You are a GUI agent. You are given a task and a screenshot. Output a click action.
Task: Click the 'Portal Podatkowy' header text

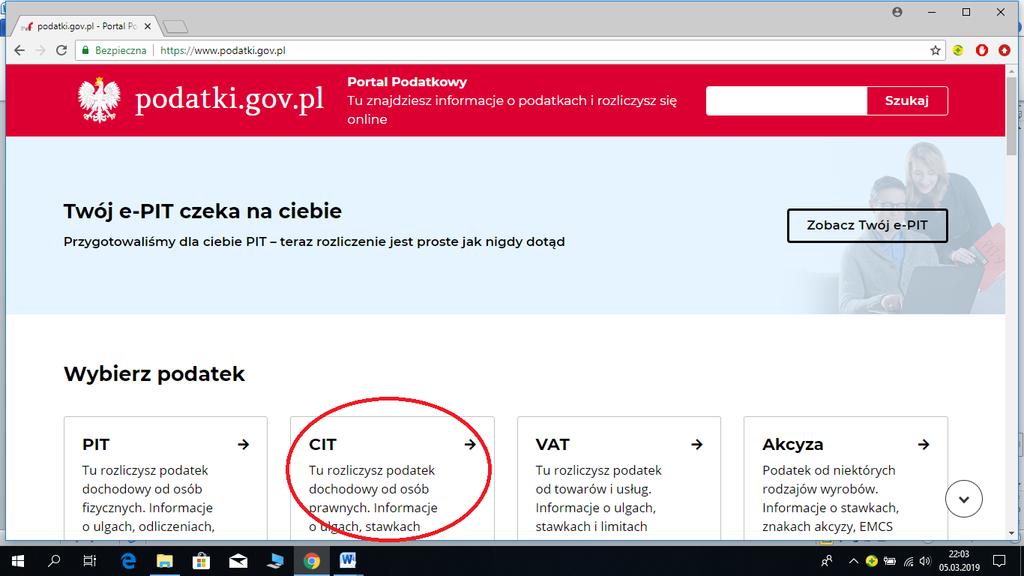pyautogui.click(x=407, y=82)
